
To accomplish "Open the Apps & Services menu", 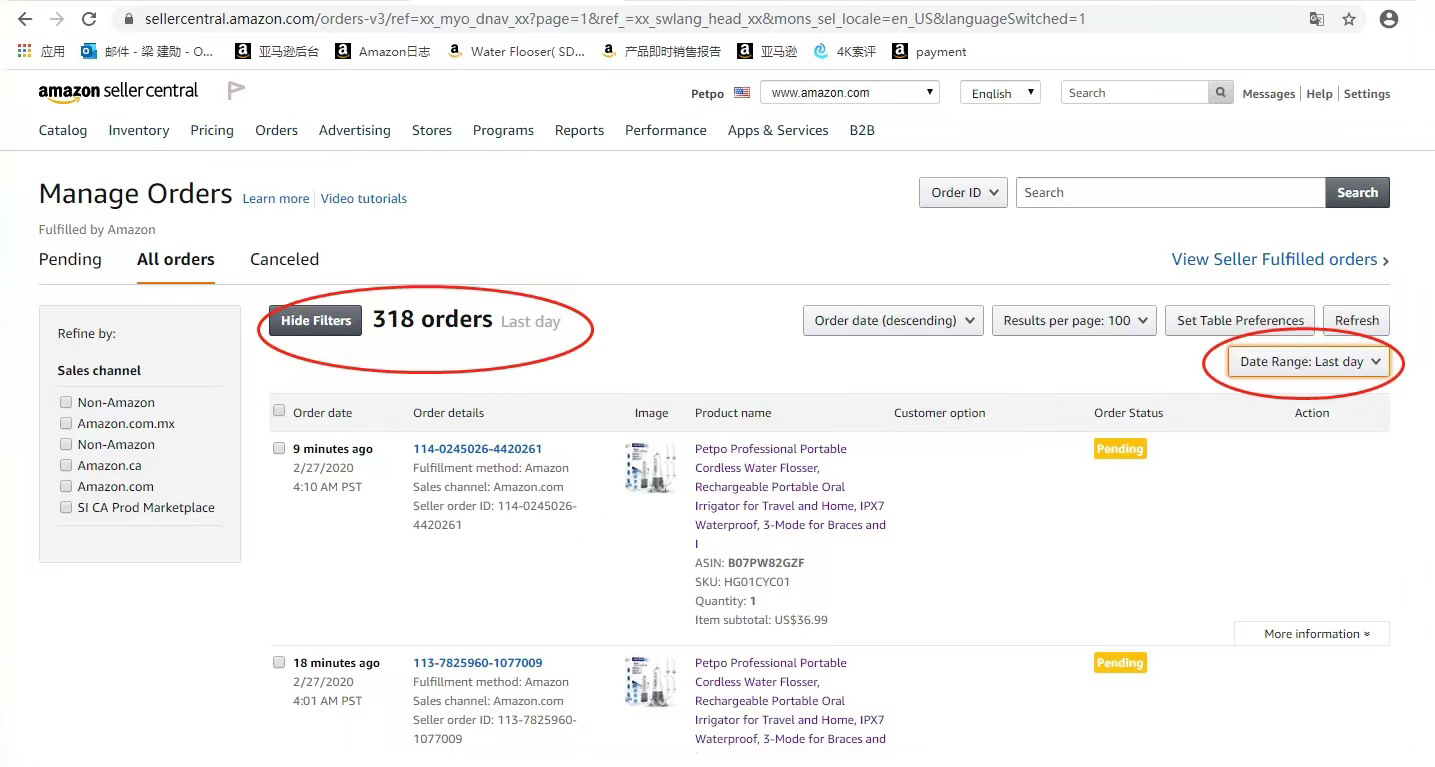I will pyautogui.click(x=778, y=130).
